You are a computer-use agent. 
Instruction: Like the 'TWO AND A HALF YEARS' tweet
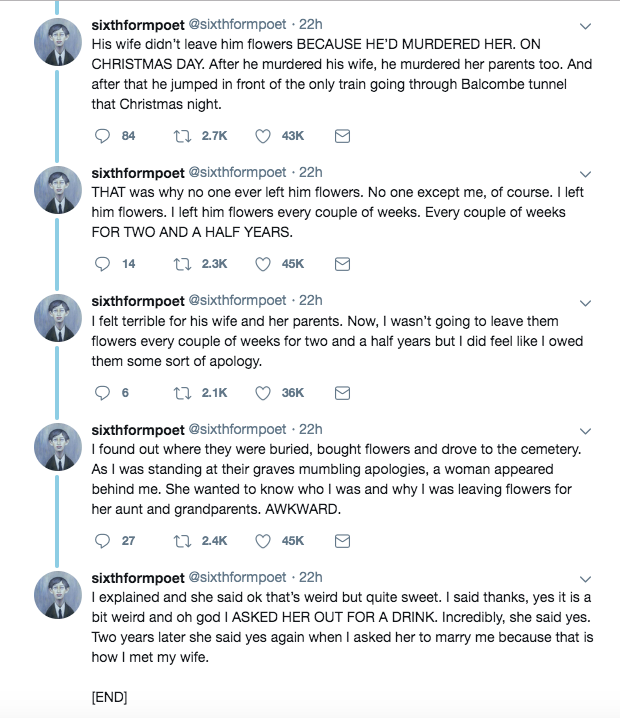(263, 264)
